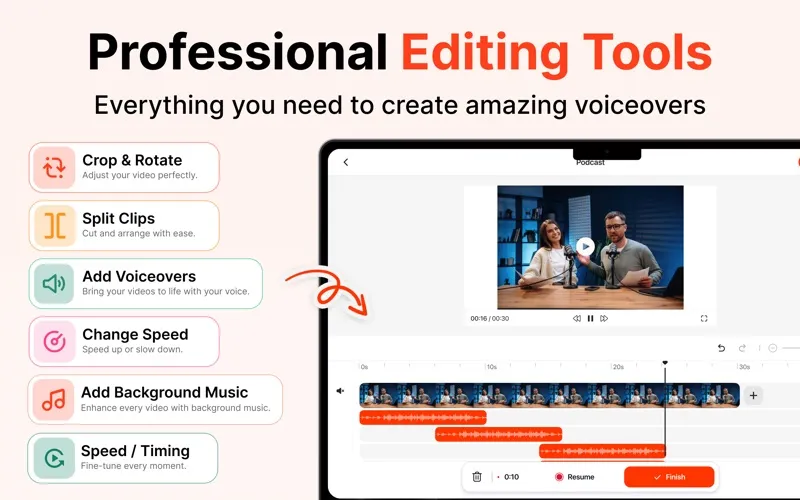Screen dimensions: 800x500
Task: Click the Add Voiceovers title
Action: [x=139, y=277]
